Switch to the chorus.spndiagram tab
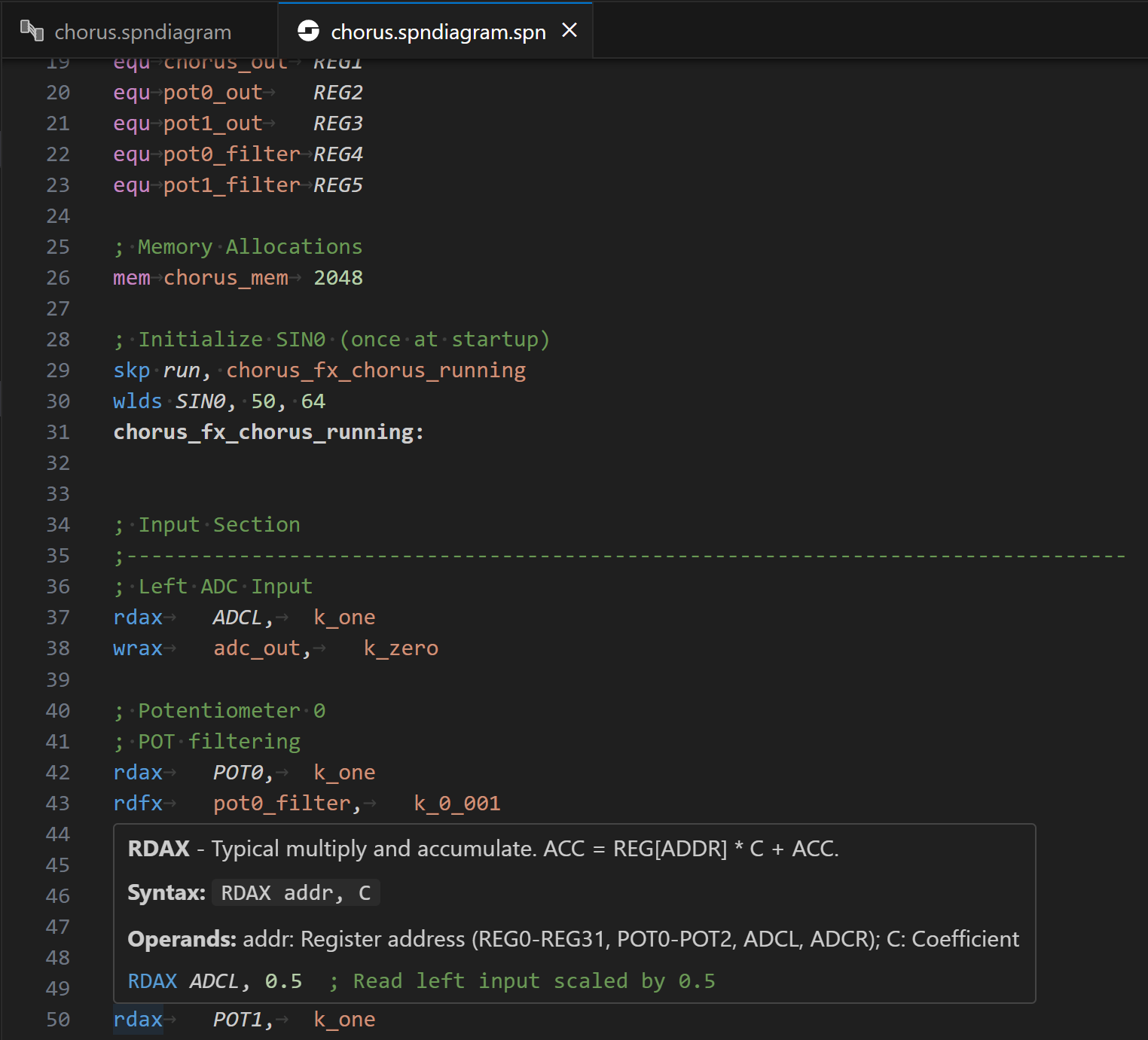This screenshot has width=1148, height=1040. (x=143, y=32)
